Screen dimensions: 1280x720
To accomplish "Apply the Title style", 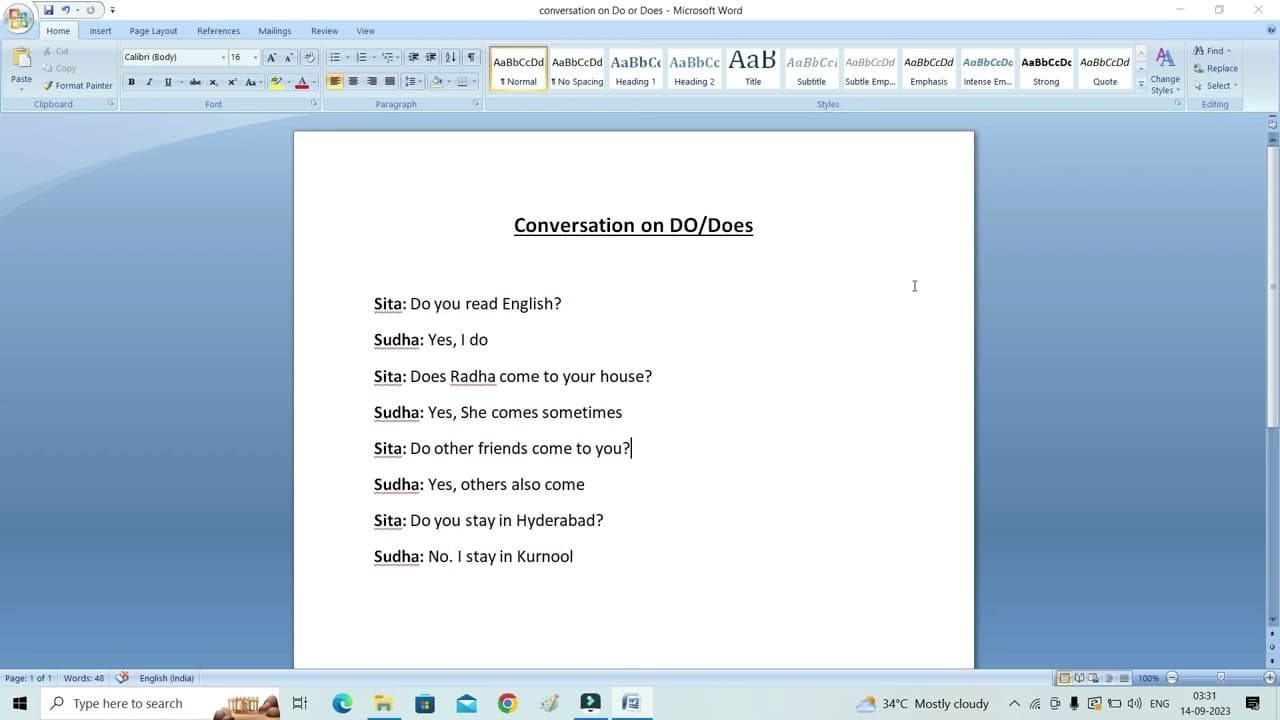I will (753, 69).
